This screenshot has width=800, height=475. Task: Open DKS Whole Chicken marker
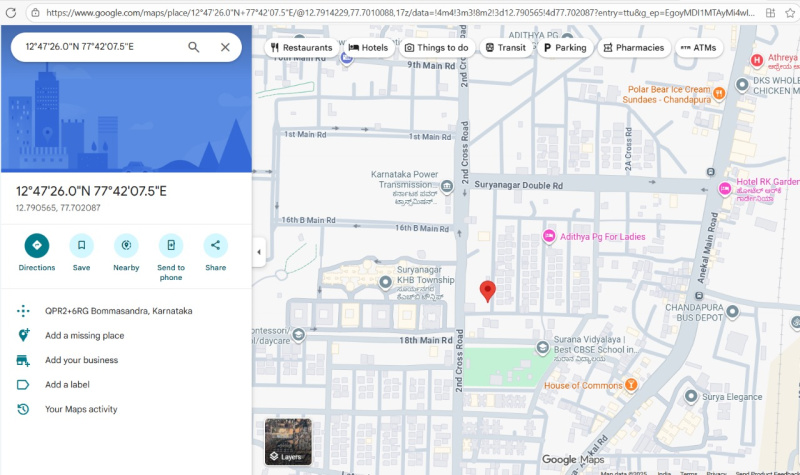click(742, 84)
